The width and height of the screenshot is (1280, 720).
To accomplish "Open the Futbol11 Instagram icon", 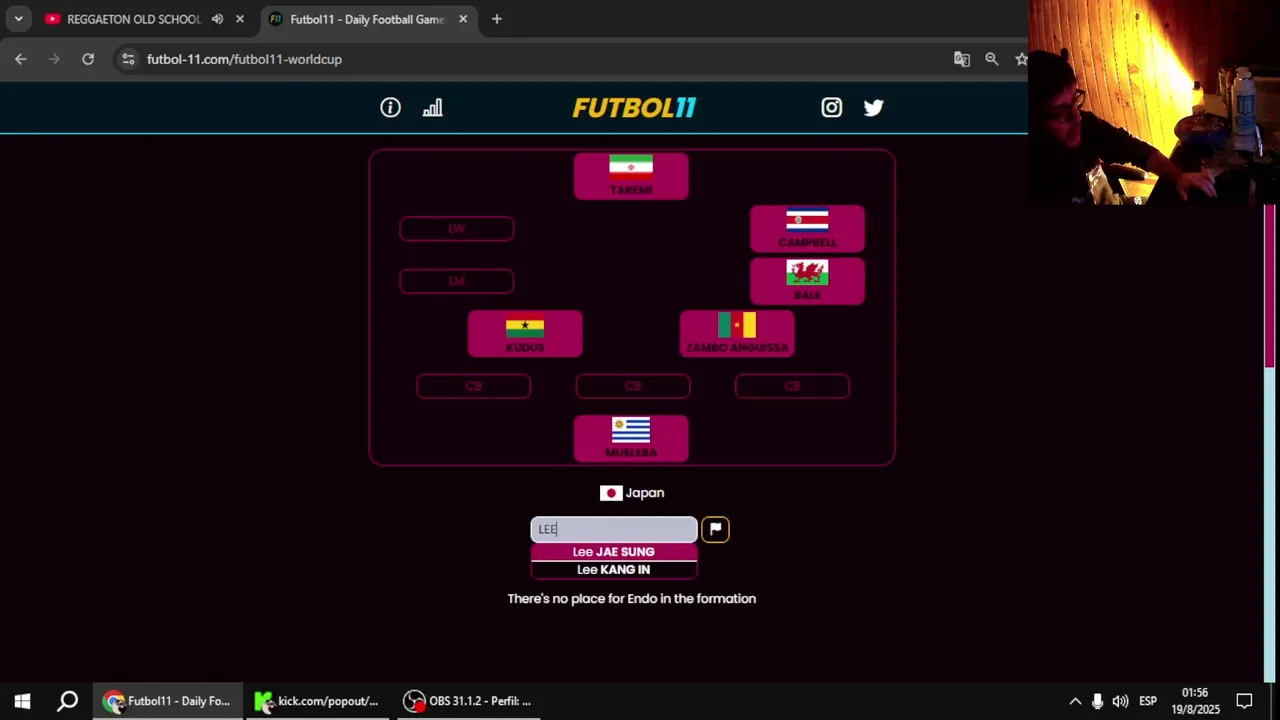I will click(831, 108).
